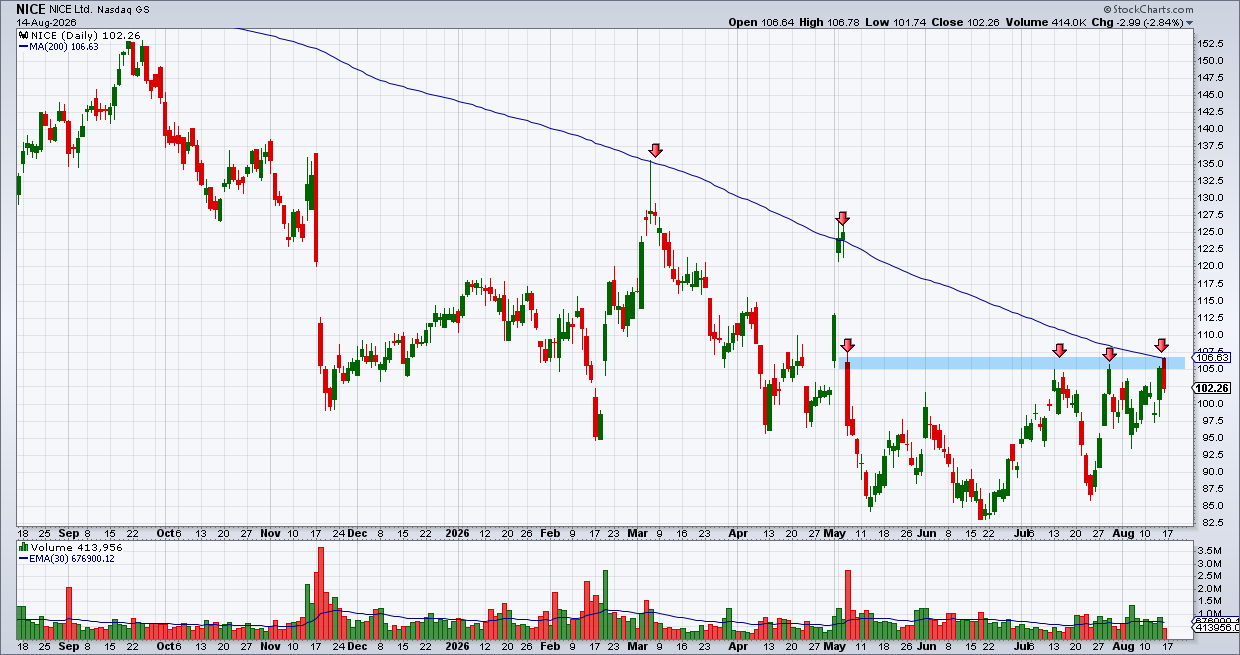Screen dimensions: 1240x655
Task: Click the 106.63 moving average price tag on the price axis
Action: pyautogui.click(x=1212, y=357)
